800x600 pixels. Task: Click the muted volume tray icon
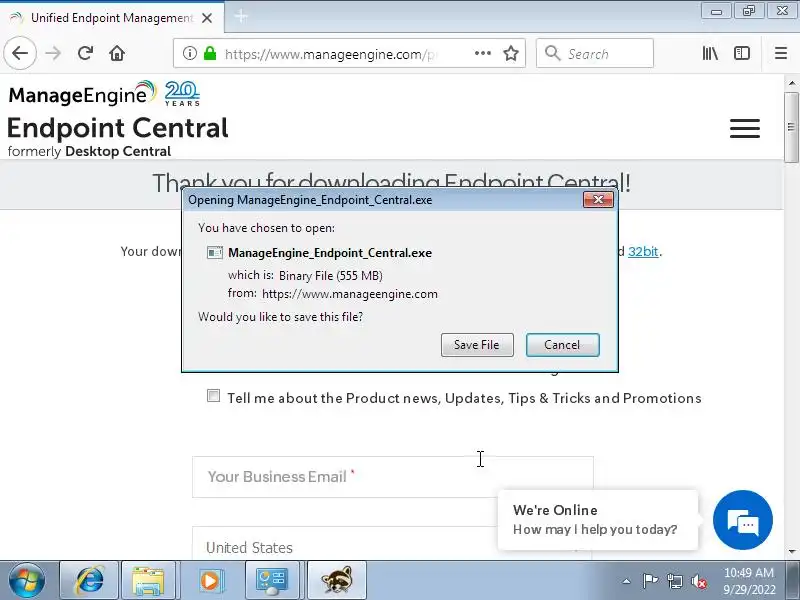698,581
